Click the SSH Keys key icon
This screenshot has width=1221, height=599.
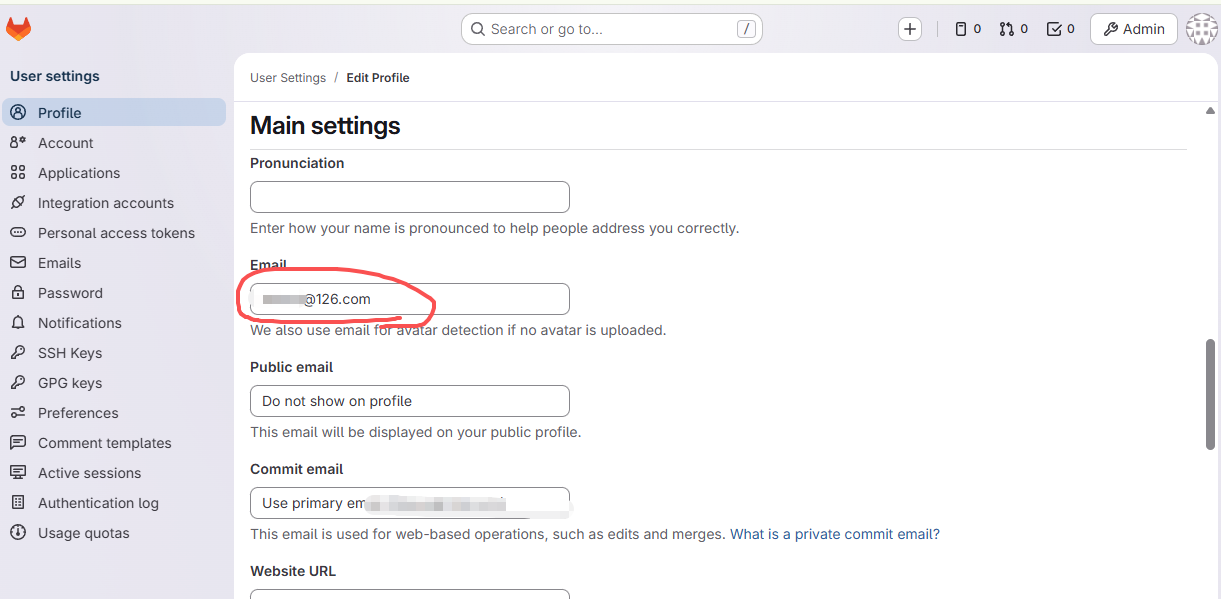(x=18, y=353)
